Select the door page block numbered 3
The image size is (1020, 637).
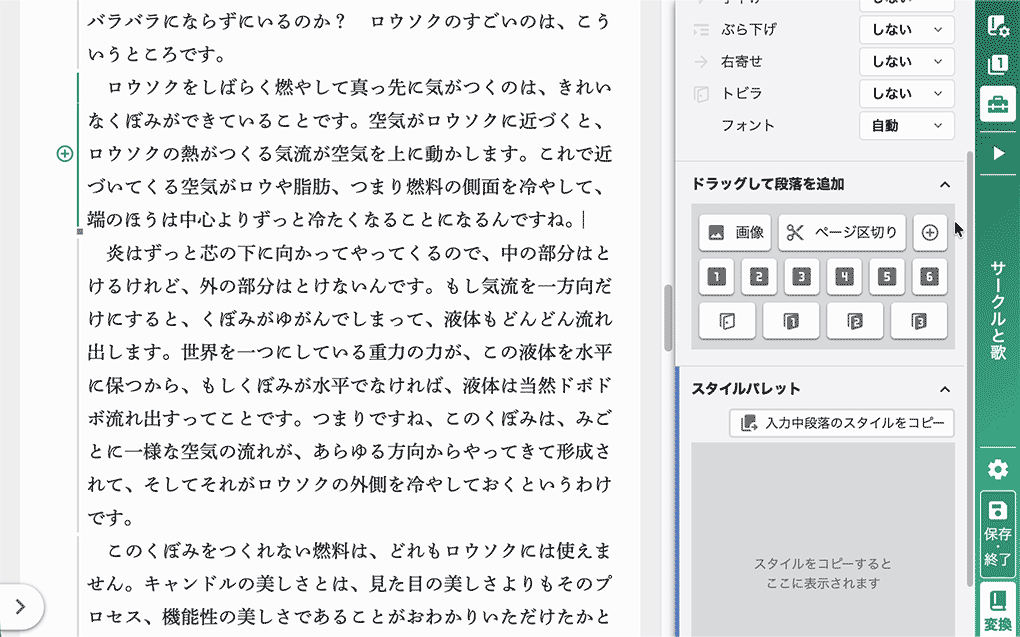click(x=919, y=321)
